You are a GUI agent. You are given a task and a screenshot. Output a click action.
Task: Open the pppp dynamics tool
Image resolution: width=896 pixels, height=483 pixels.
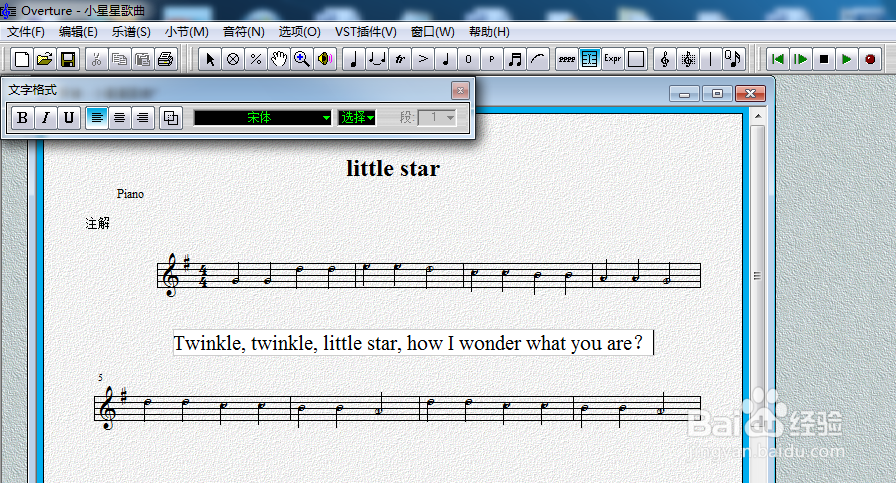tap(566, 59)
